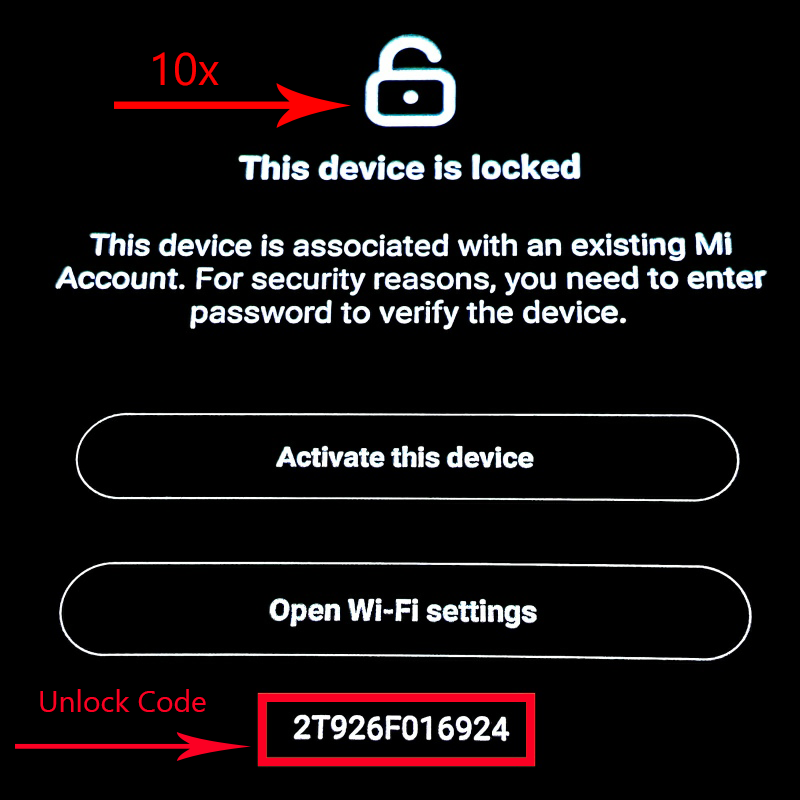Viewport: 800px width, 800px height.
Task: Click the rounded outline of Activate this device
Action: [407, 415]
